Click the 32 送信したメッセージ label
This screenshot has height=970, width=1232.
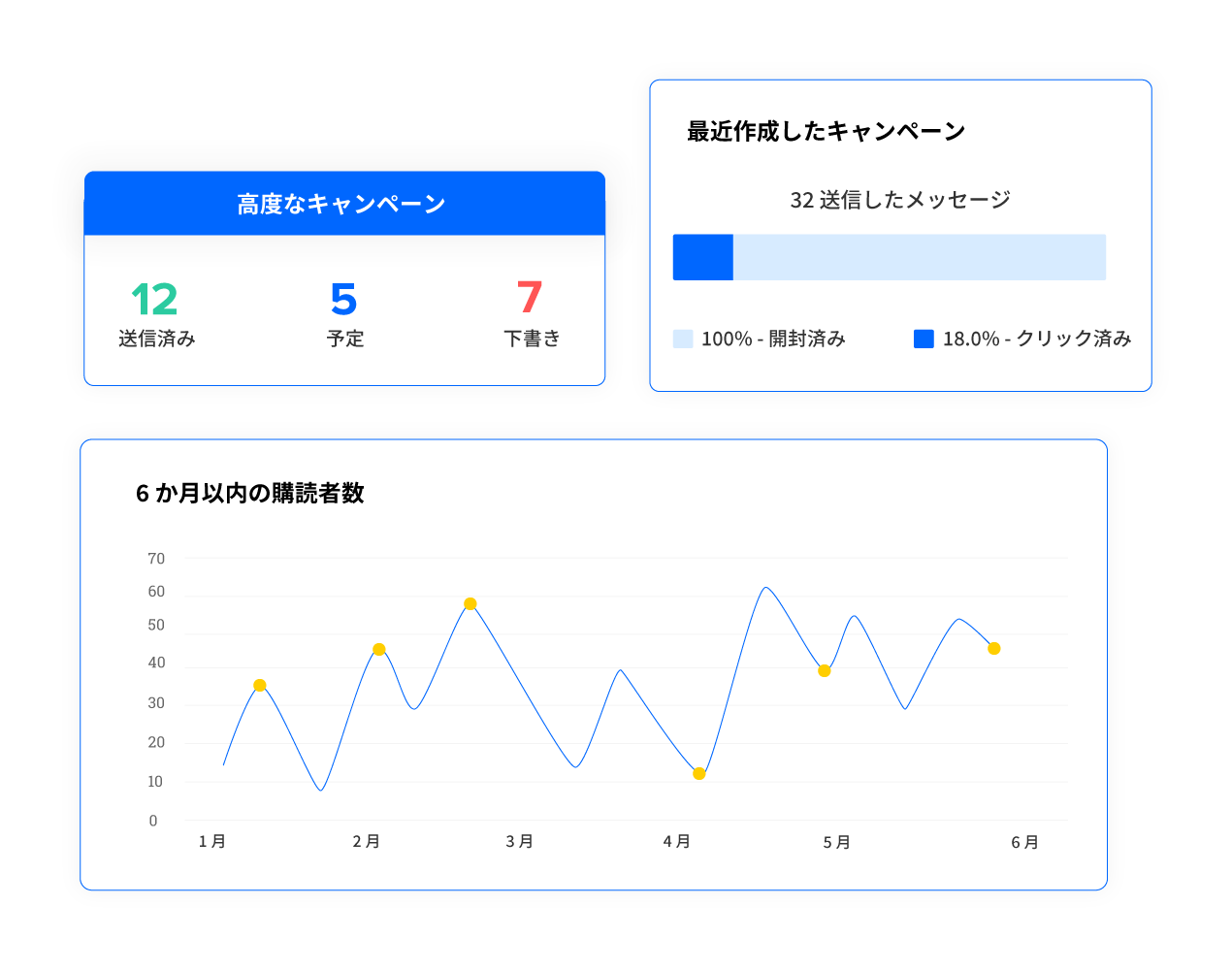[x=899, y=200]
